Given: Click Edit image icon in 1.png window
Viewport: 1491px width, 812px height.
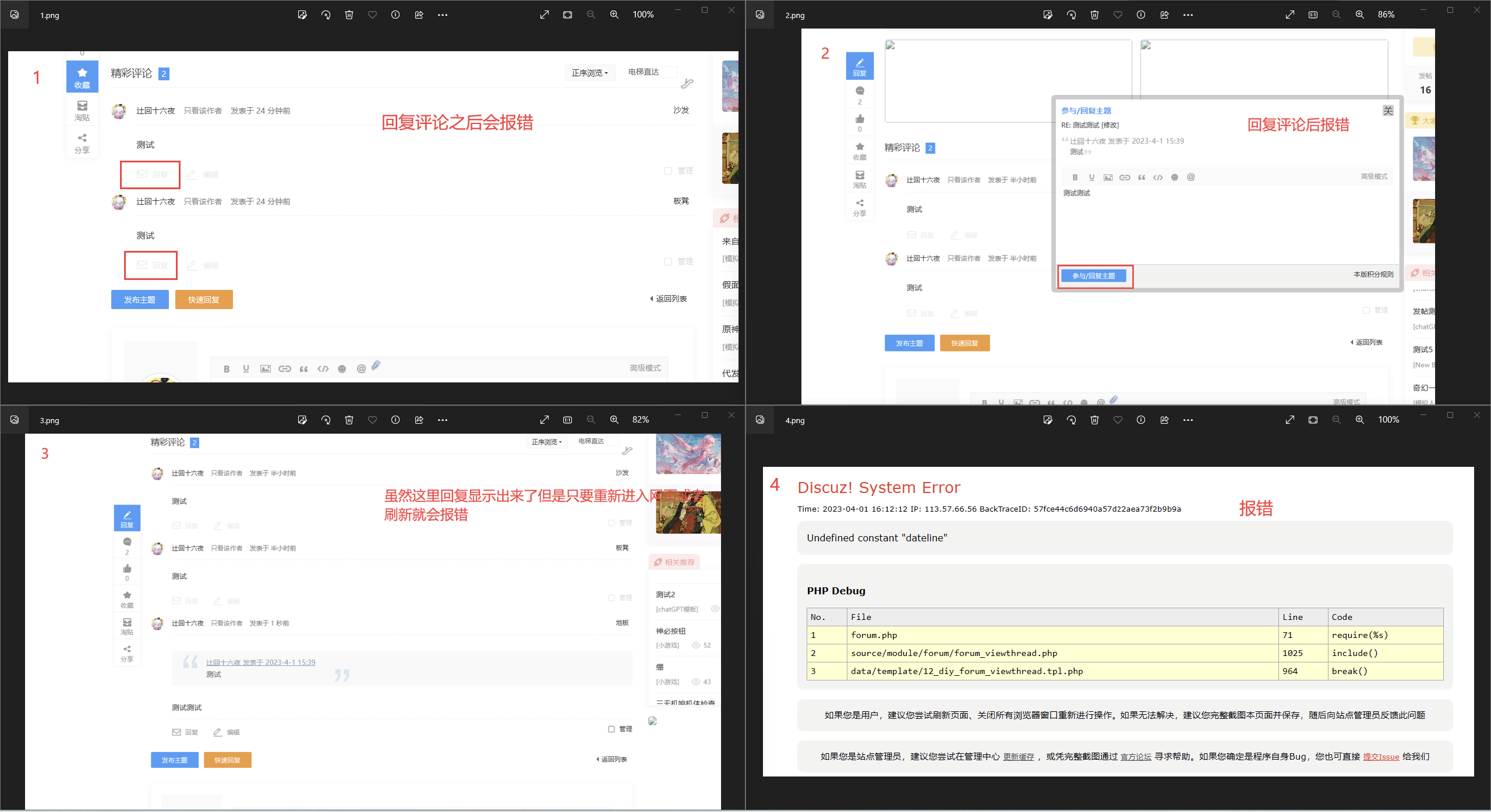Looking at the screenshot, I should (x=302, y=15).
